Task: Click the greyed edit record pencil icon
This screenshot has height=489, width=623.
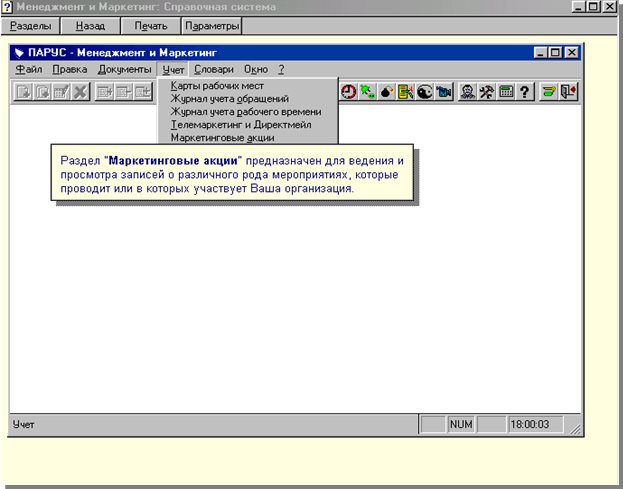Action: pyautogui.click(x=61, y=92)
